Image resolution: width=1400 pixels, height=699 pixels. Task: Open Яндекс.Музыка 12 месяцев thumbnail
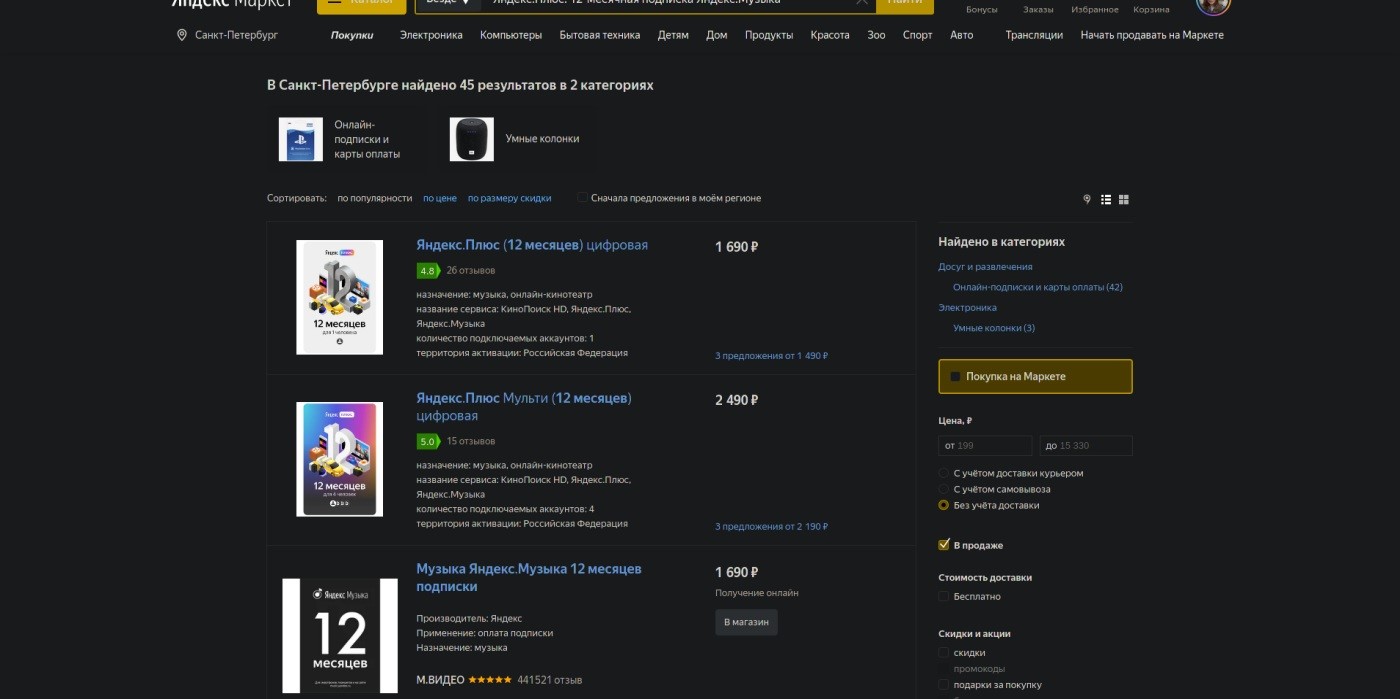point(340,636)
